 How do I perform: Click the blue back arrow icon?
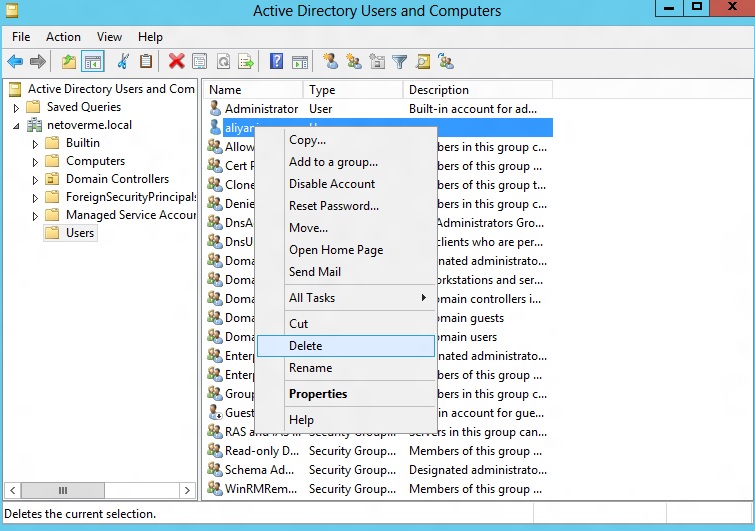(15, 62)
